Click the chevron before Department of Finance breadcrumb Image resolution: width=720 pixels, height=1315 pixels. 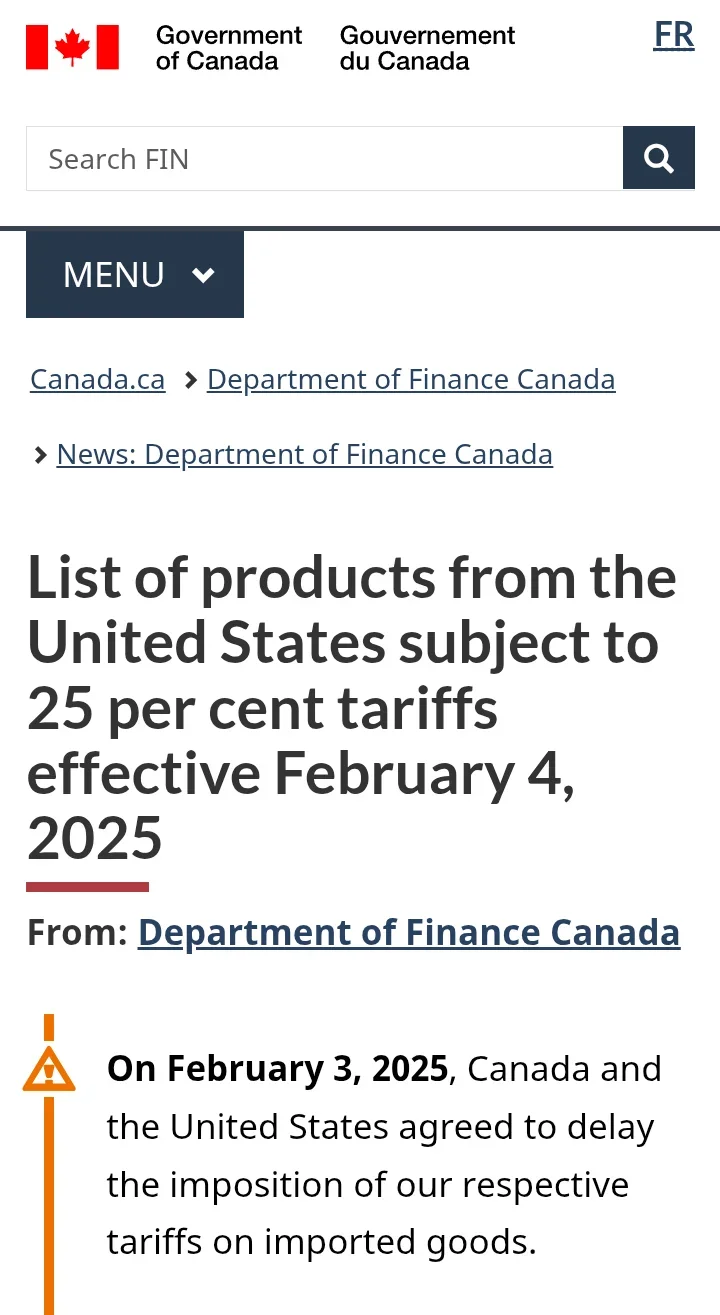(190, 381)
